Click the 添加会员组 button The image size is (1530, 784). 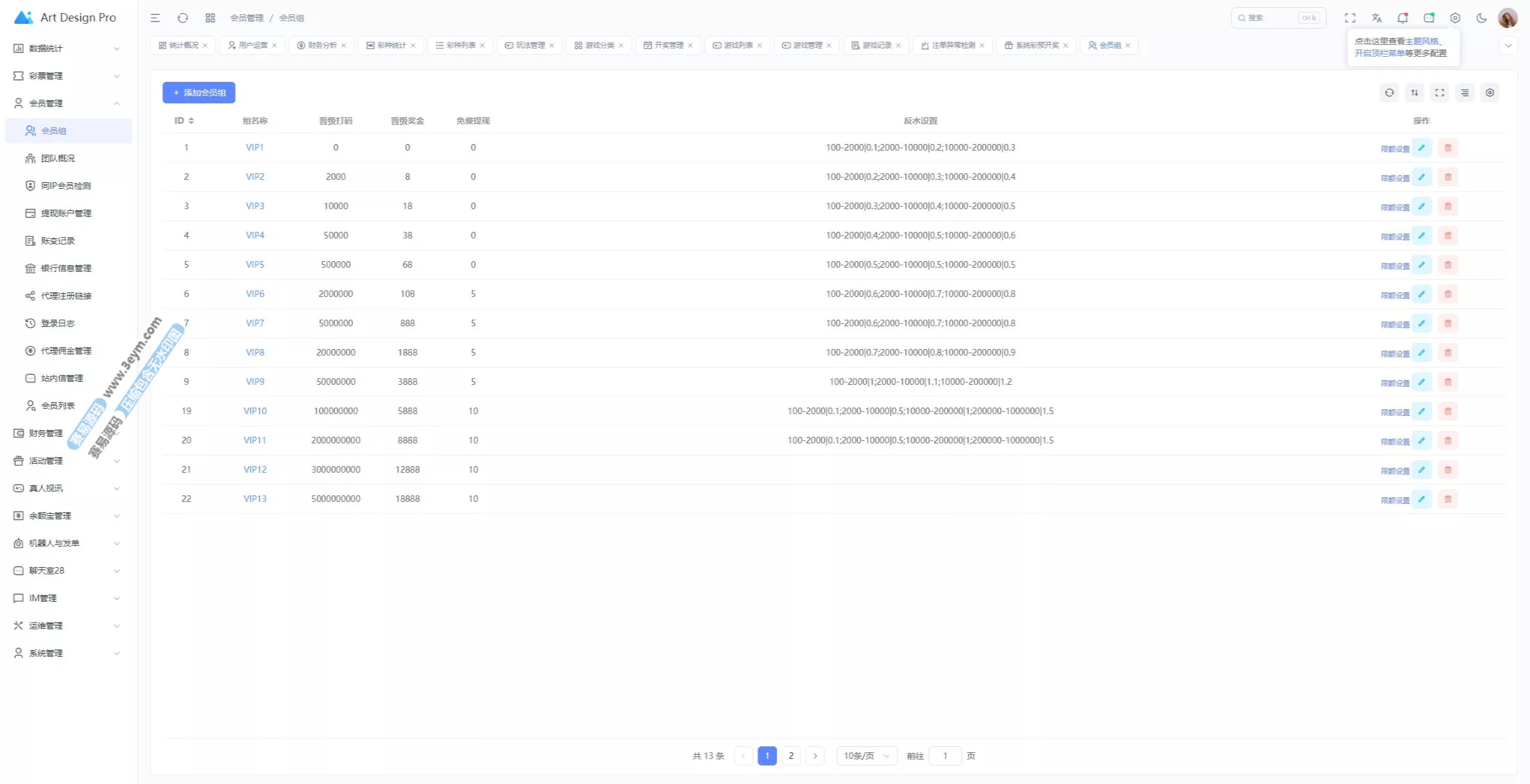198,93
